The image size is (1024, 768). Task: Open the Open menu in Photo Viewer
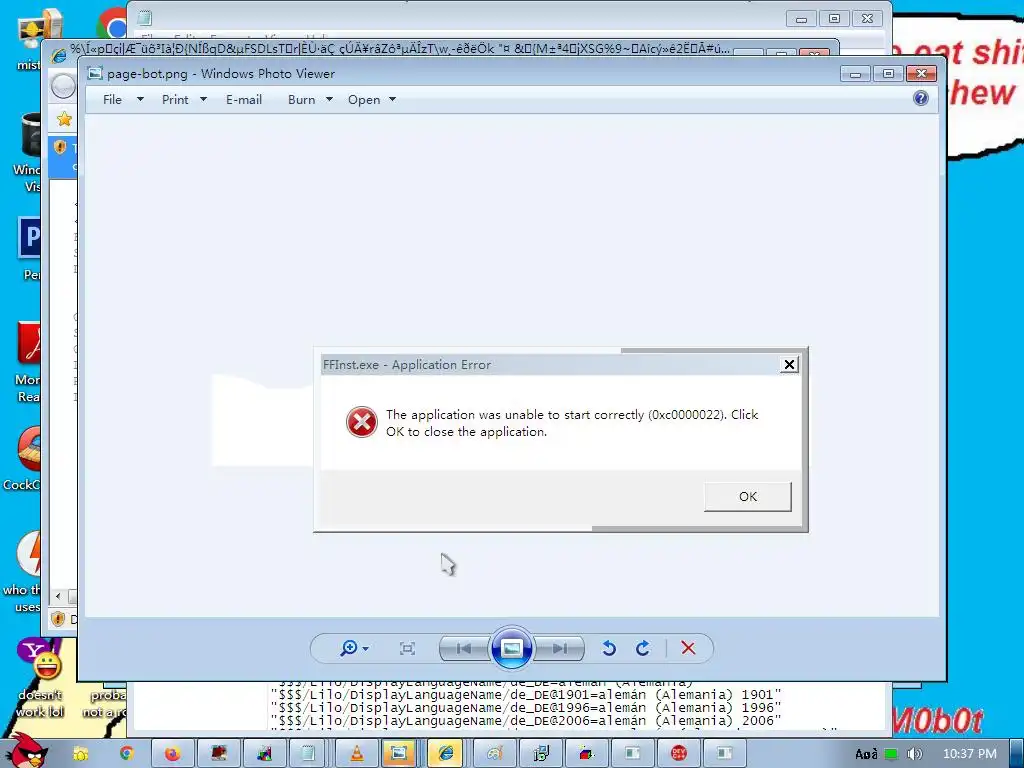pyautogui.click(x=364, y=99)
